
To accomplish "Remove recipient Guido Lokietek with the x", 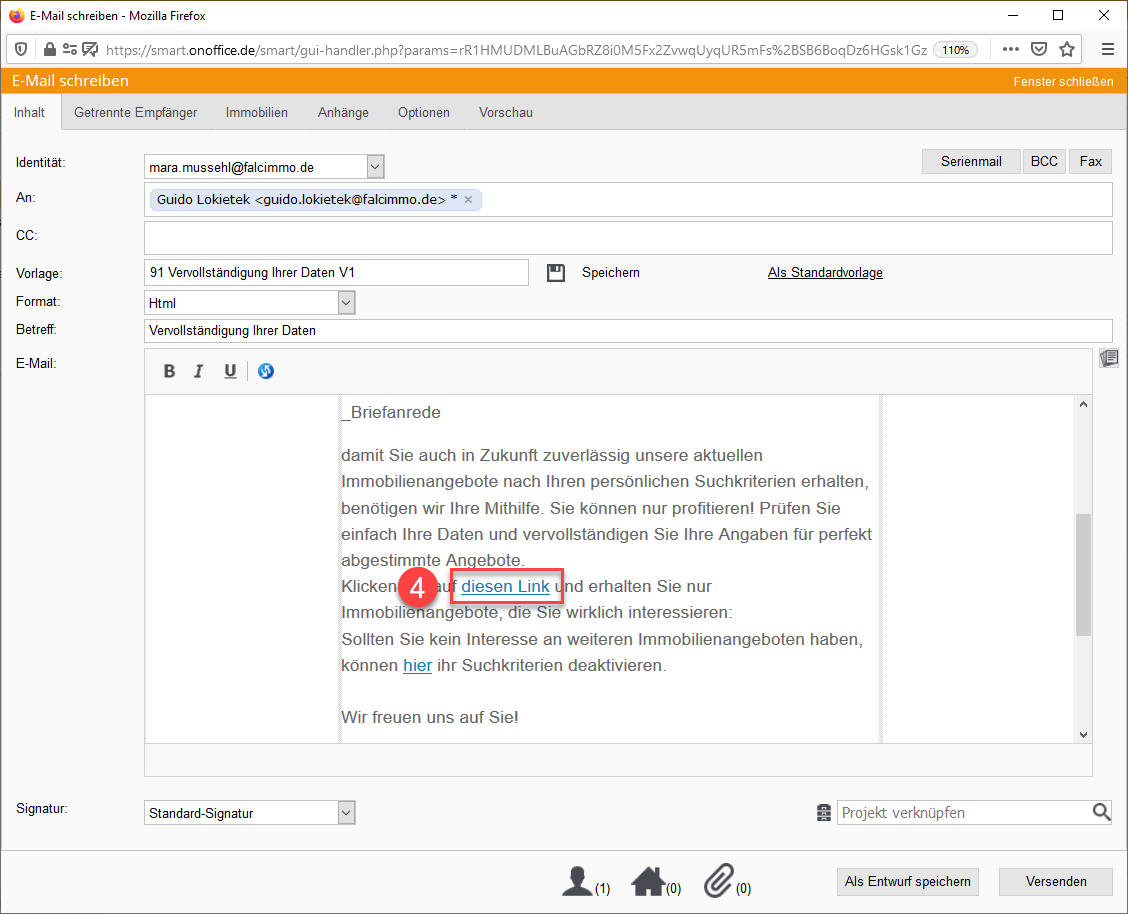I will pyautogui.click(x=468, y=200).
